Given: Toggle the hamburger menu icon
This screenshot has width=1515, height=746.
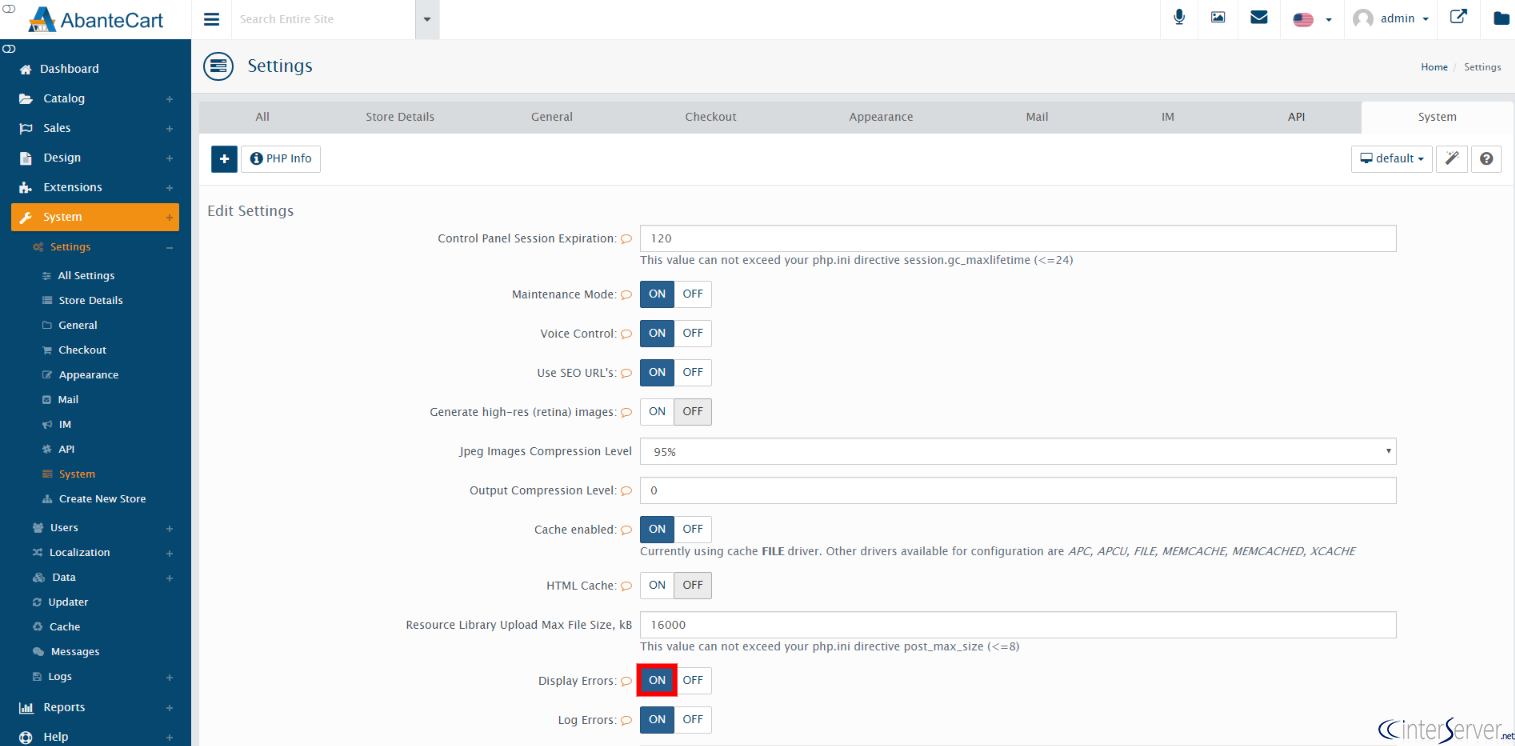Looking at the screenshot, I should click(x=211, y=19).
